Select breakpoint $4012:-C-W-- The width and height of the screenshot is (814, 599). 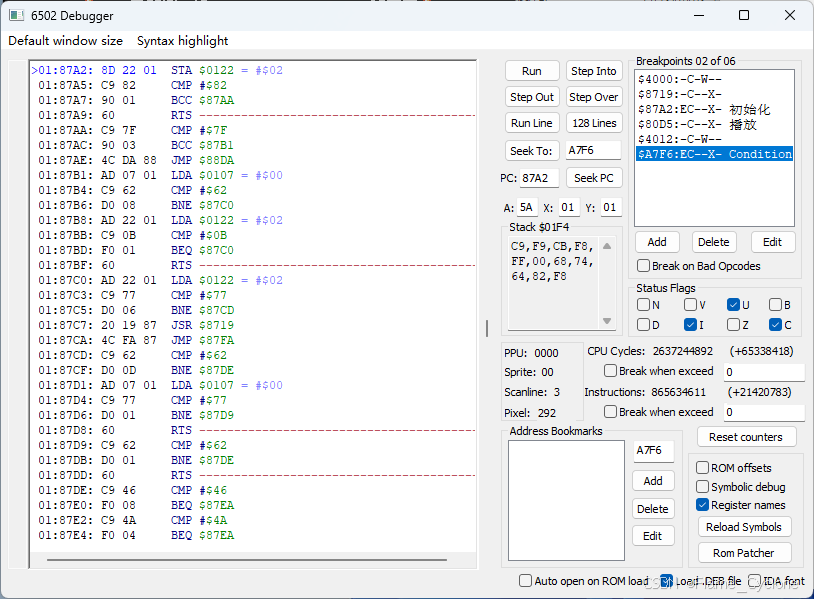tap(714, 139)
